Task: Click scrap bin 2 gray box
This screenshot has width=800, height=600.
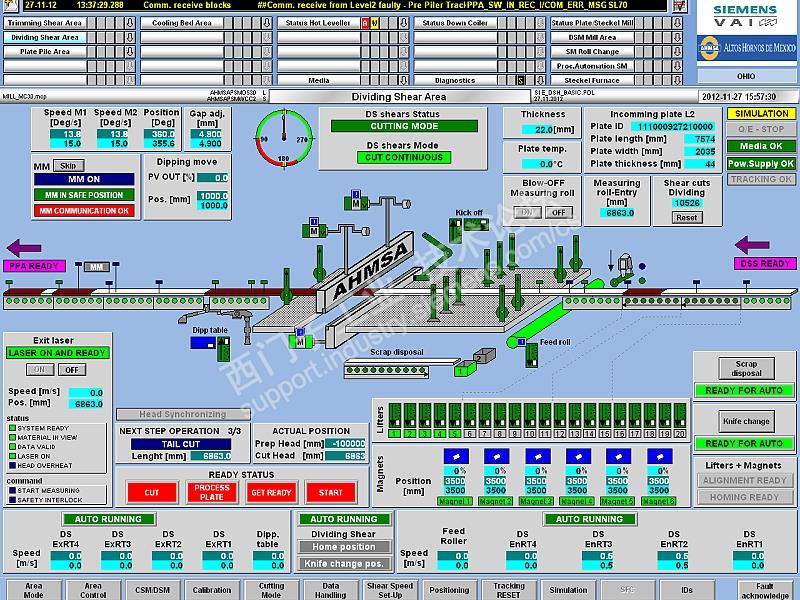Action: (x=484, y=356)
